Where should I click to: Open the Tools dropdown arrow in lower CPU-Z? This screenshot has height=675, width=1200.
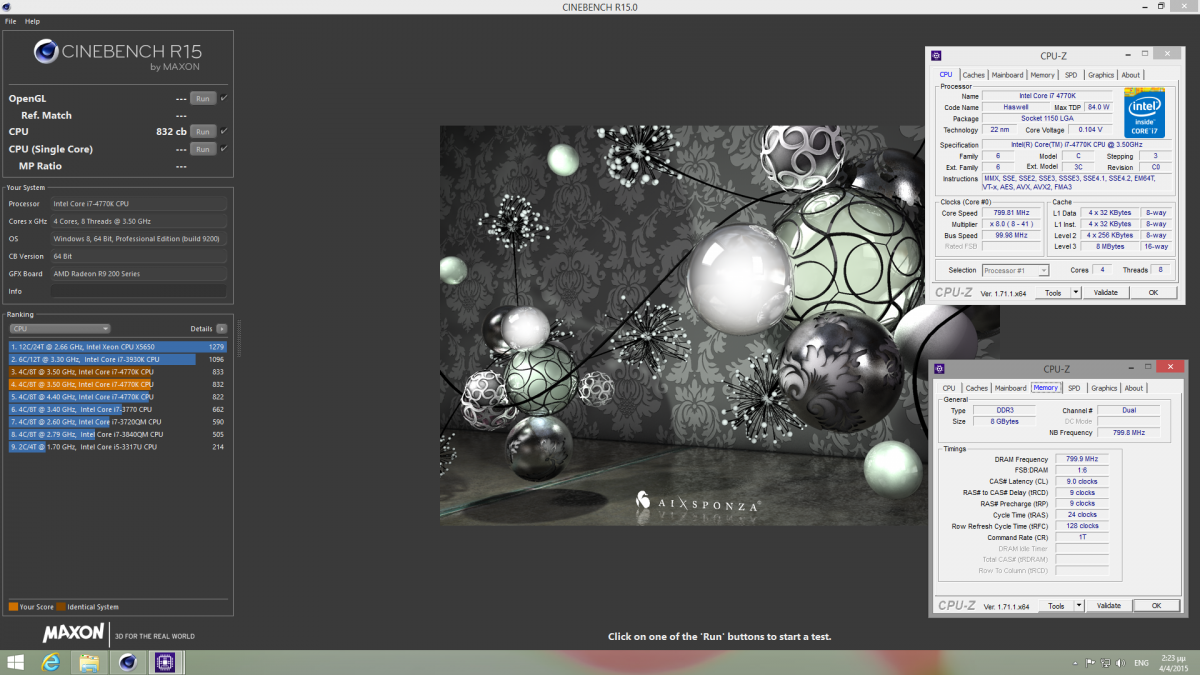coord(1079,606)
